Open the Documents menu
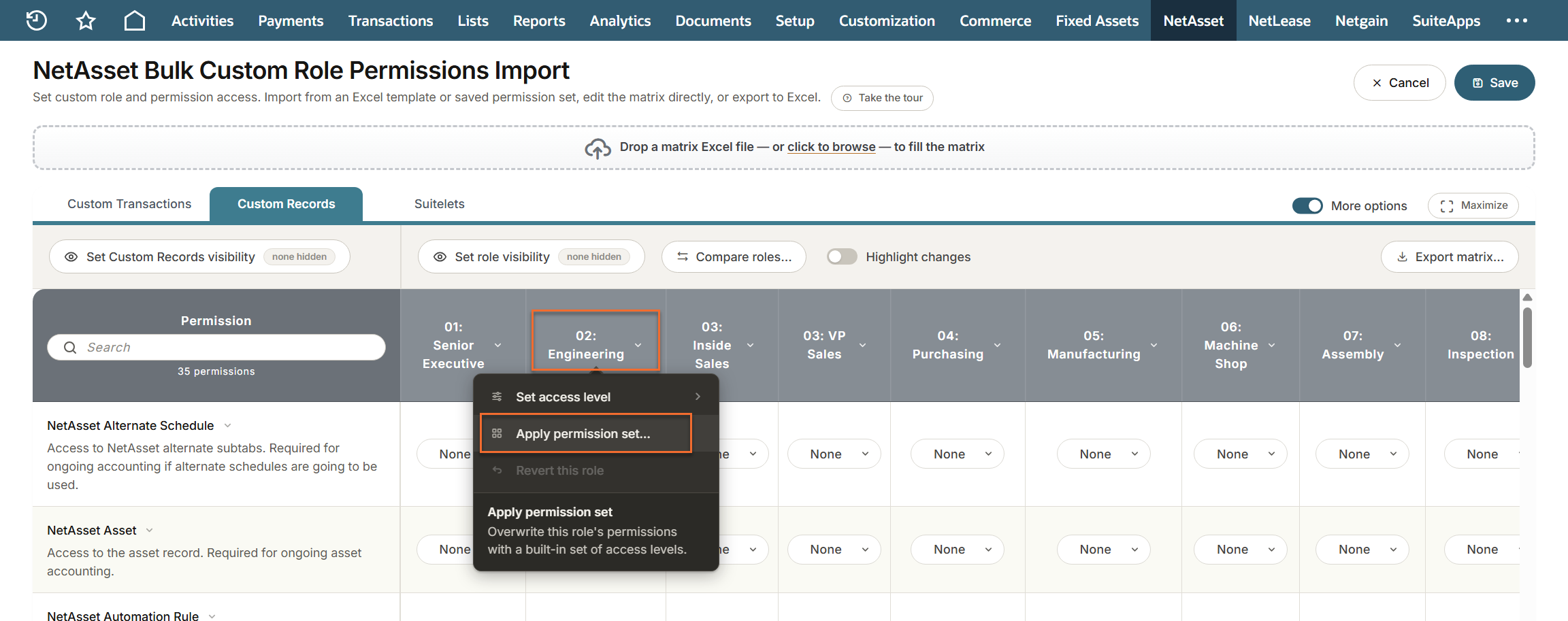The width and height of the screenshot is (1568, 621). (713, 20)
